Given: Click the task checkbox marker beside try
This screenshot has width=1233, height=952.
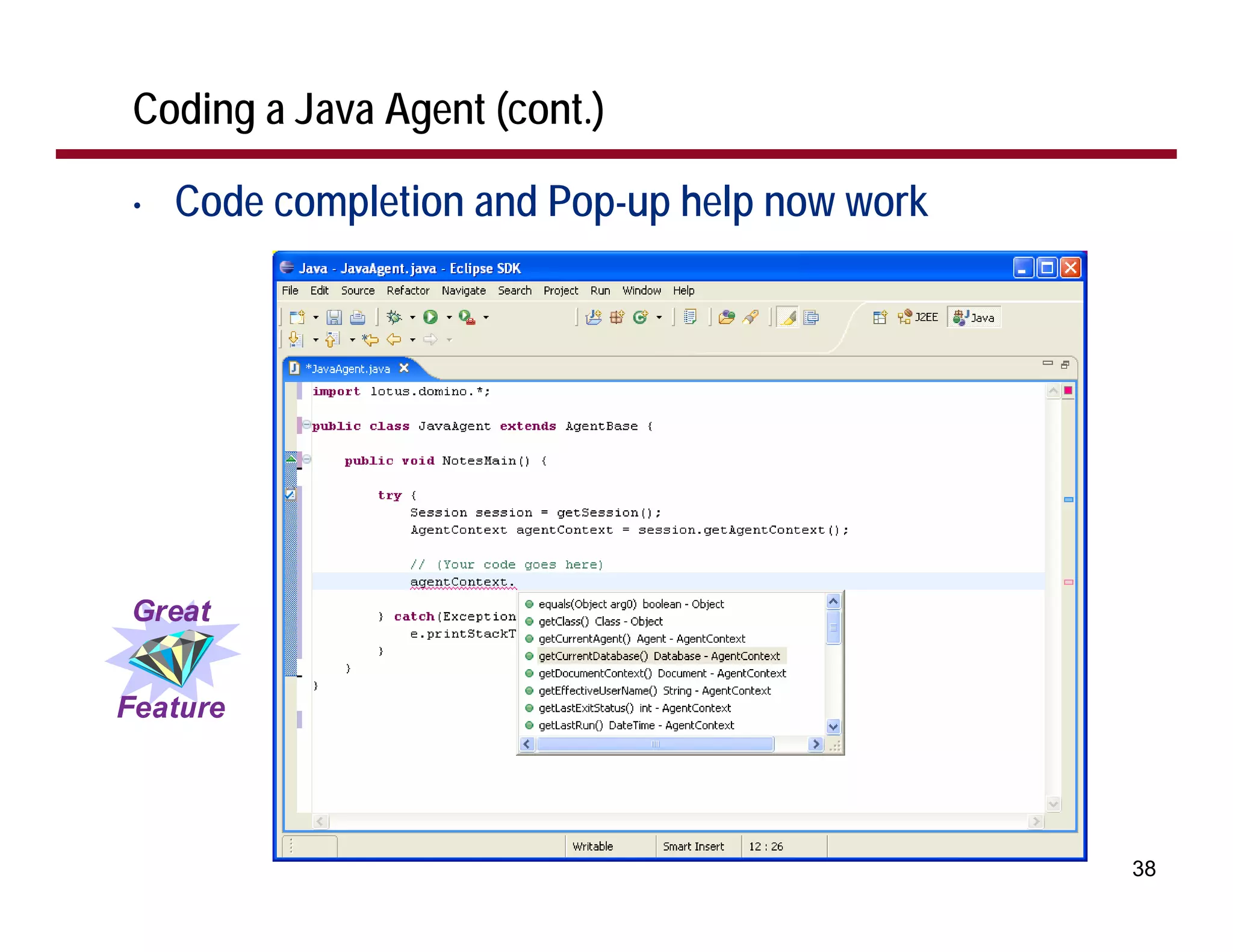Looking at the screenshot, I should click(290, 495).
